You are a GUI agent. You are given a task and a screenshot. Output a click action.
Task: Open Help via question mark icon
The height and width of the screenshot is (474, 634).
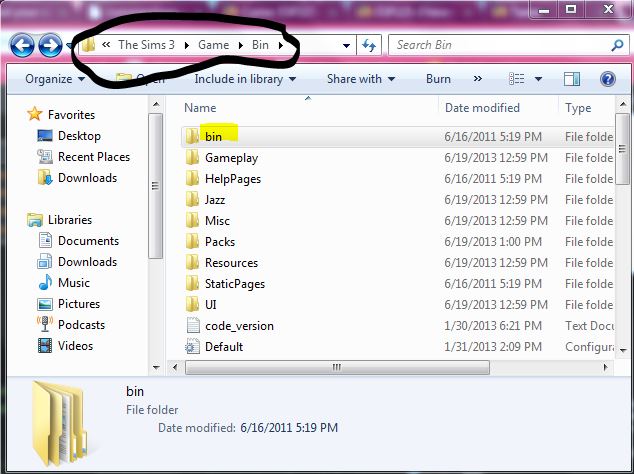click(608, 79)
